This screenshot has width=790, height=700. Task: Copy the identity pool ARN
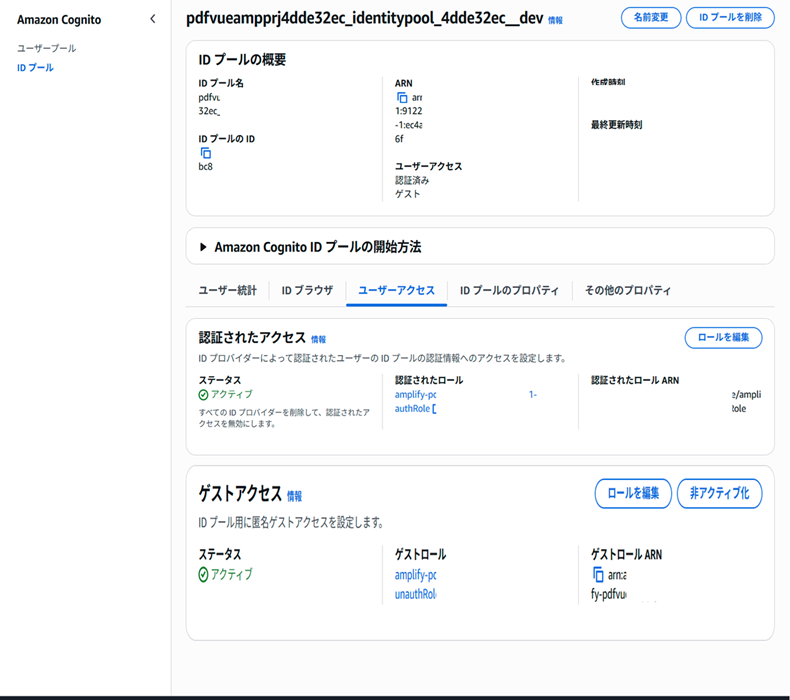(x=402, y=97)
